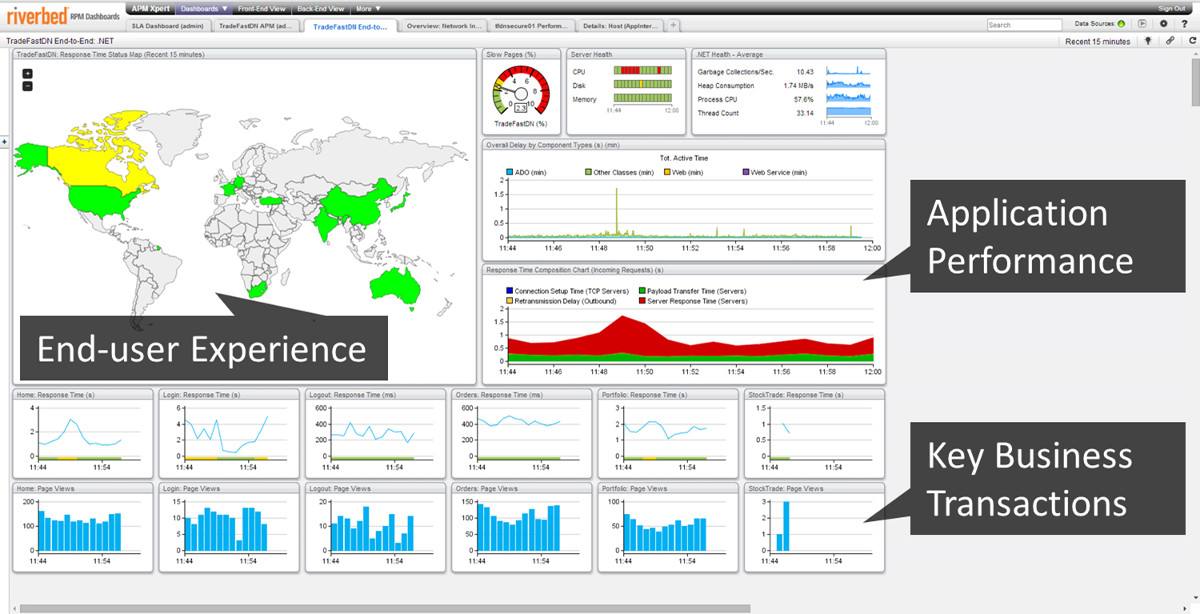Expand the left side panel handle
This screenshot has height=614, width=1200.
pos(4,142)
